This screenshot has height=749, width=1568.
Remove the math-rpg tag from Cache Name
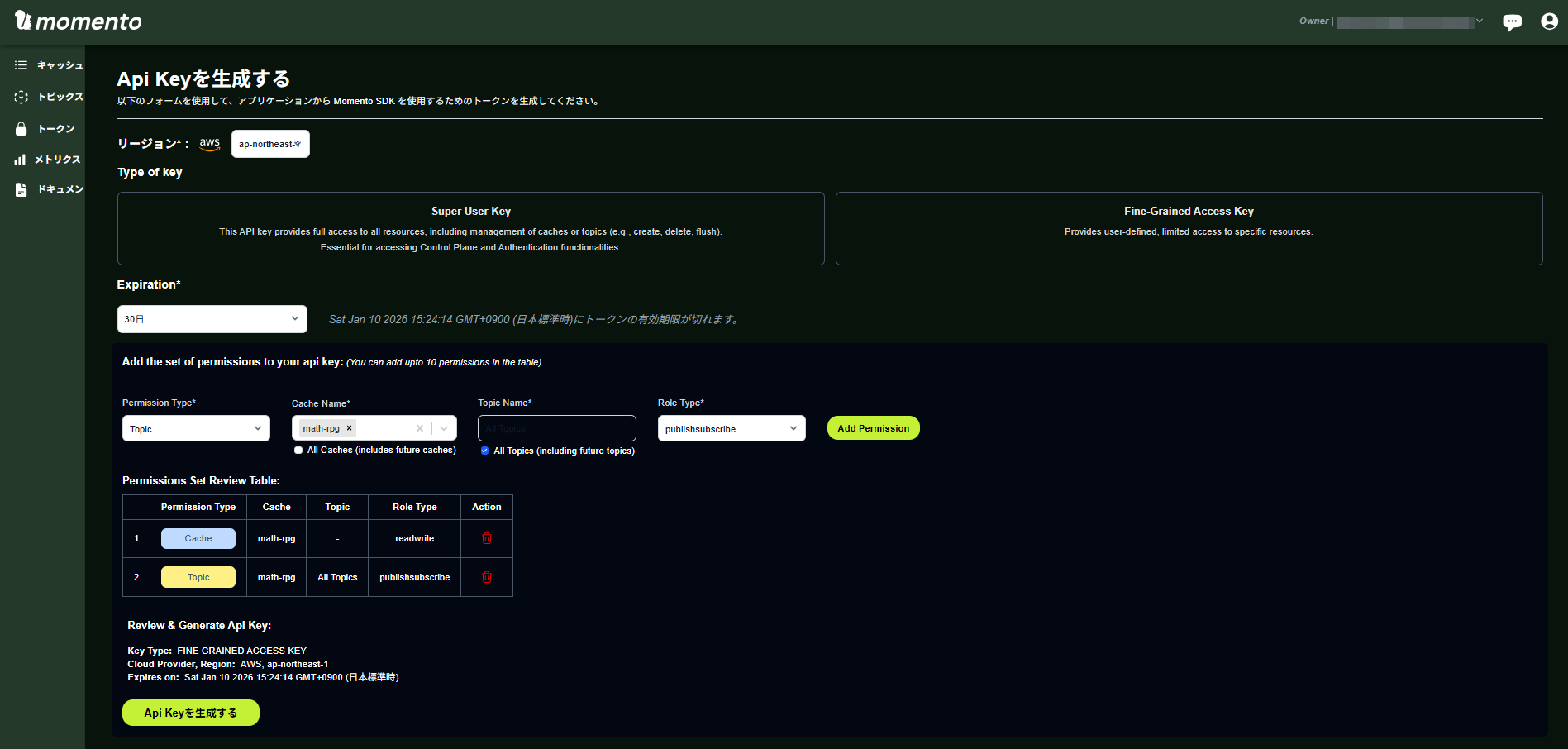350,428
